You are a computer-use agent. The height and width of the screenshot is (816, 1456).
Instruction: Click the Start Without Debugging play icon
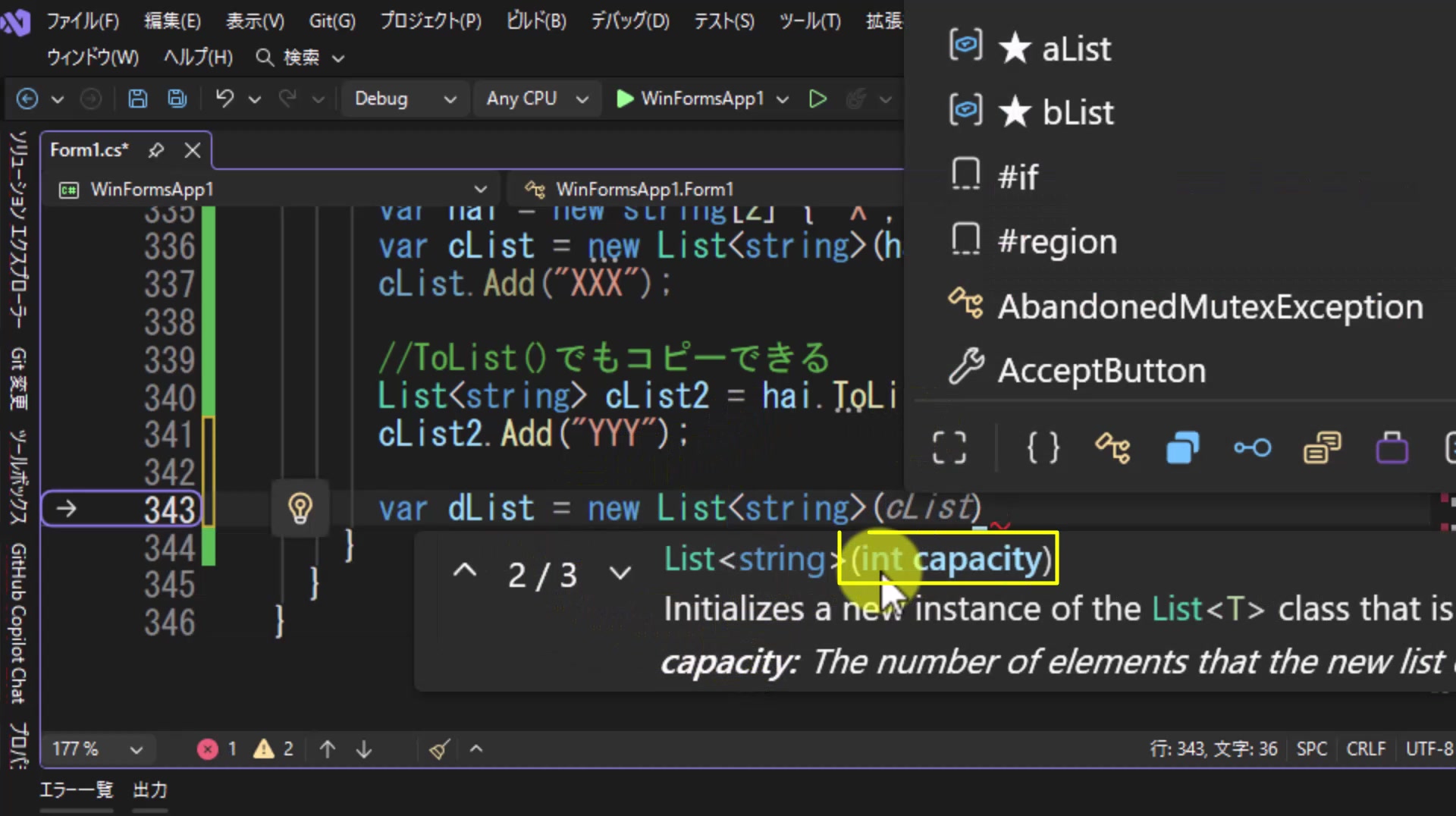click(817, 99)
